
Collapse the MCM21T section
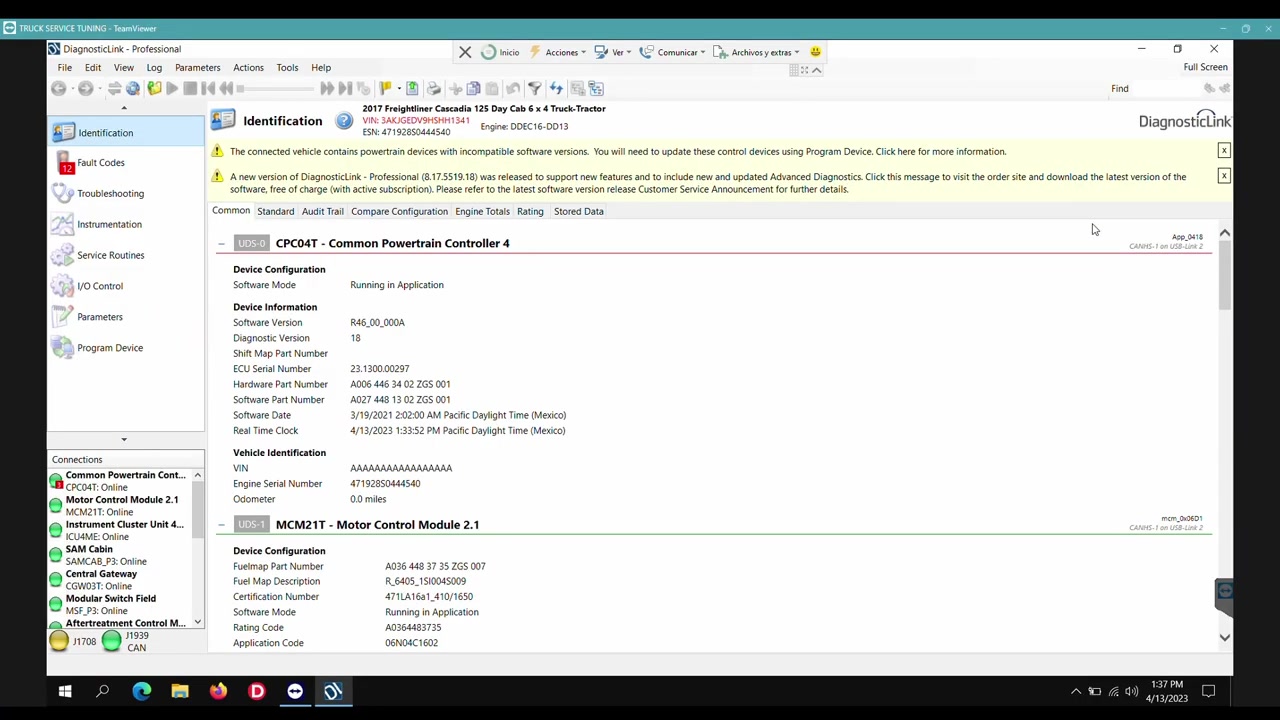click(221, 525)
